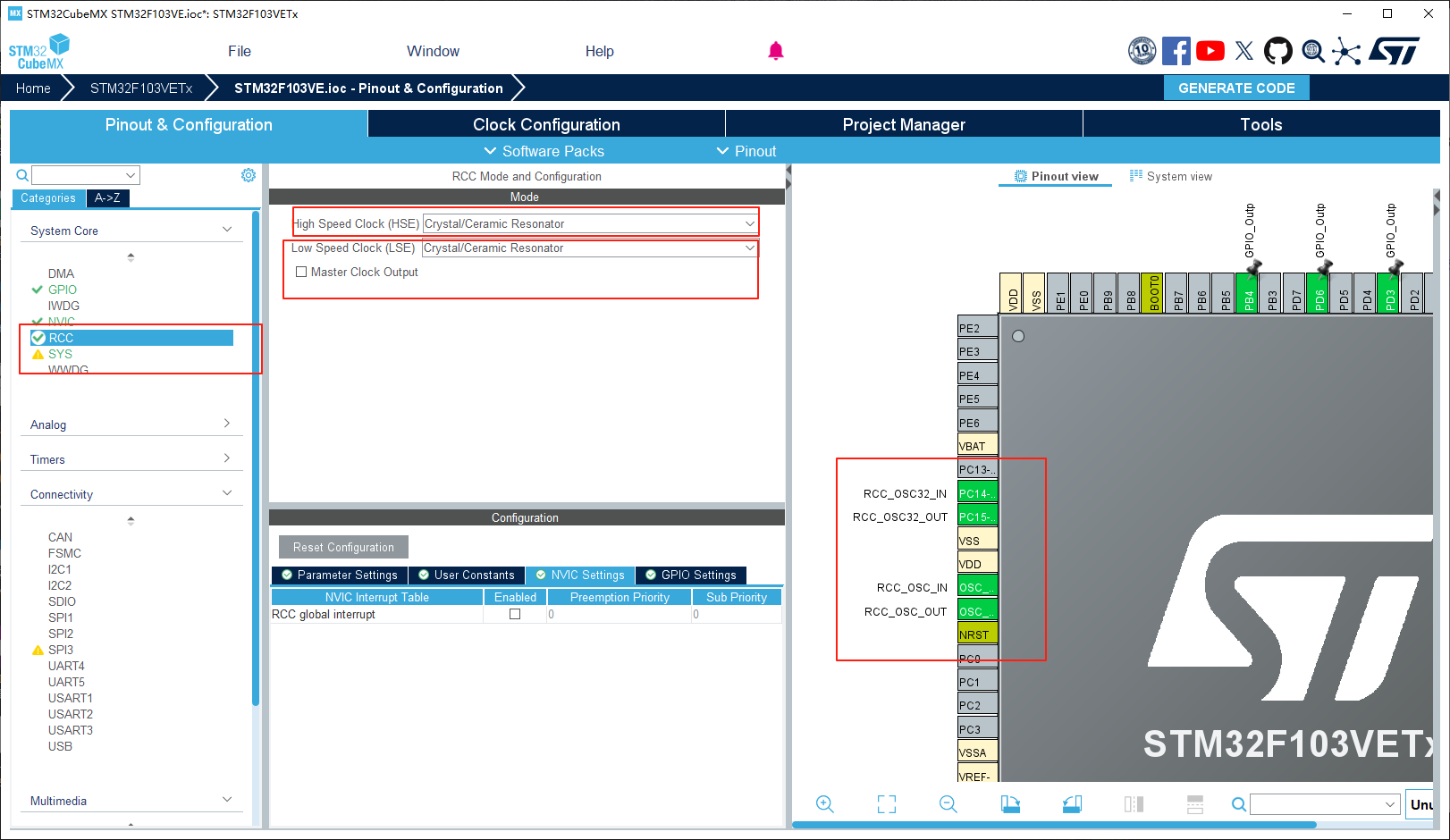Open the Parameter Settings tab

[340, 575]
